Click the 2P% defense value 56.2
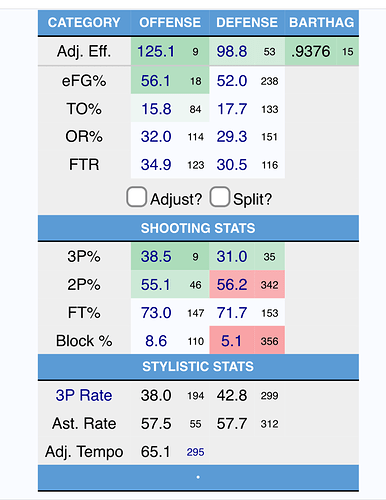This screenshot has height=500, width=386. coord(232,285)
